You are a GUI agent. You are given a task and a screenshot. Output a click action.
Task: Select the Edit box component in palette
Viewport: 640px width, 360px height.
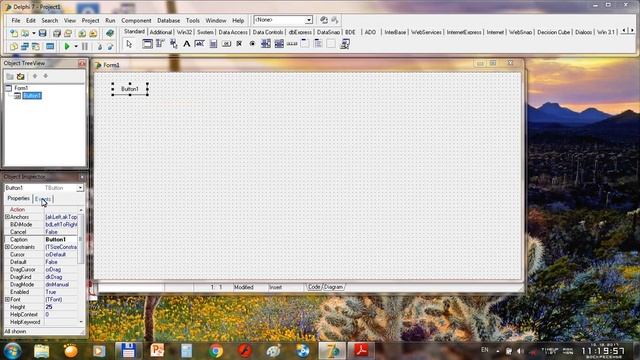coord(200,44)
